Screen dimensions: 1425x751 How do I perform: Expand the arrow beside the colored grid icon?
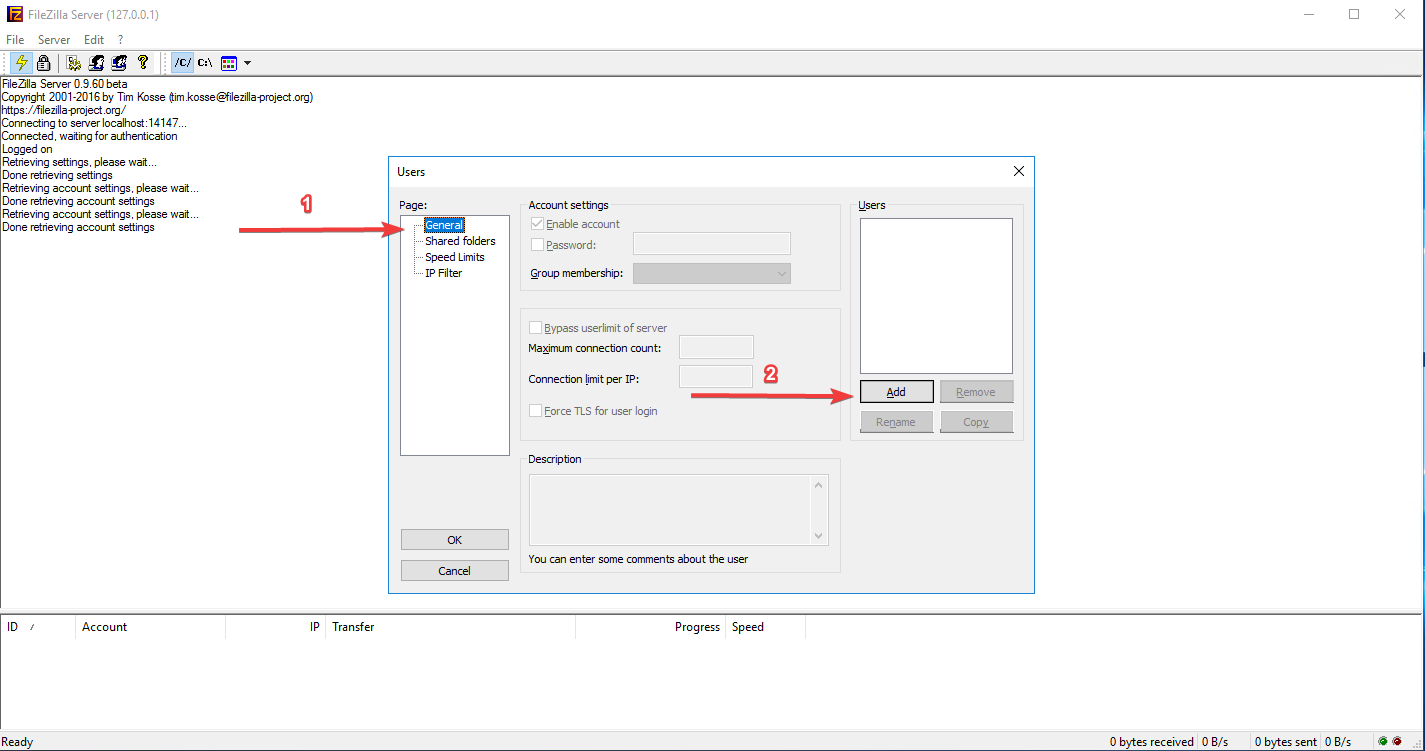tap(247, 62)
